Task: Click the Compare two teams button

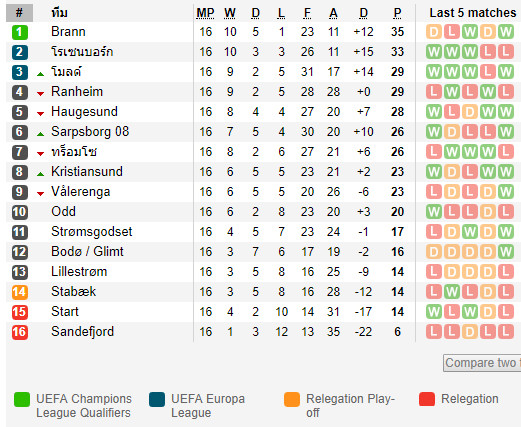Action: pos(482,363)
